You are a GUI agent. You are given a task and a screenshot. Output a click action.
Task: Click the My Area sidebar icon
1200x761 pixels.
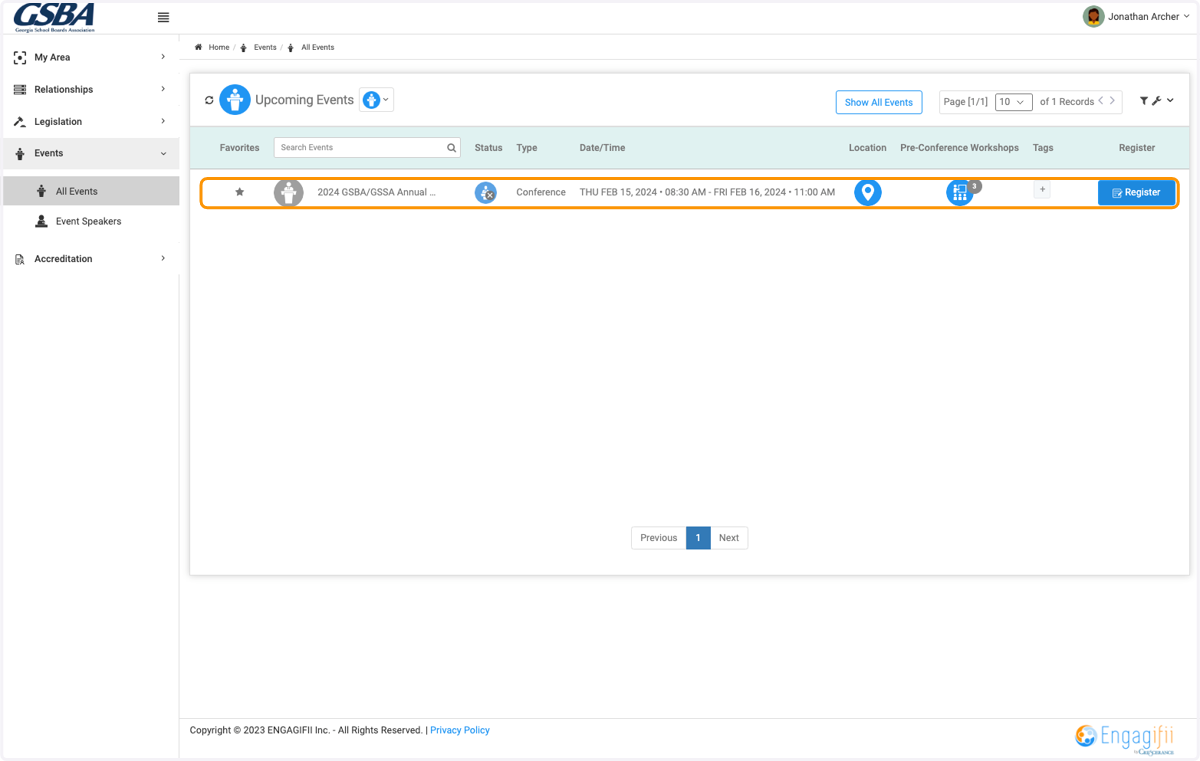pyautogui.click(x=20, y=57)
